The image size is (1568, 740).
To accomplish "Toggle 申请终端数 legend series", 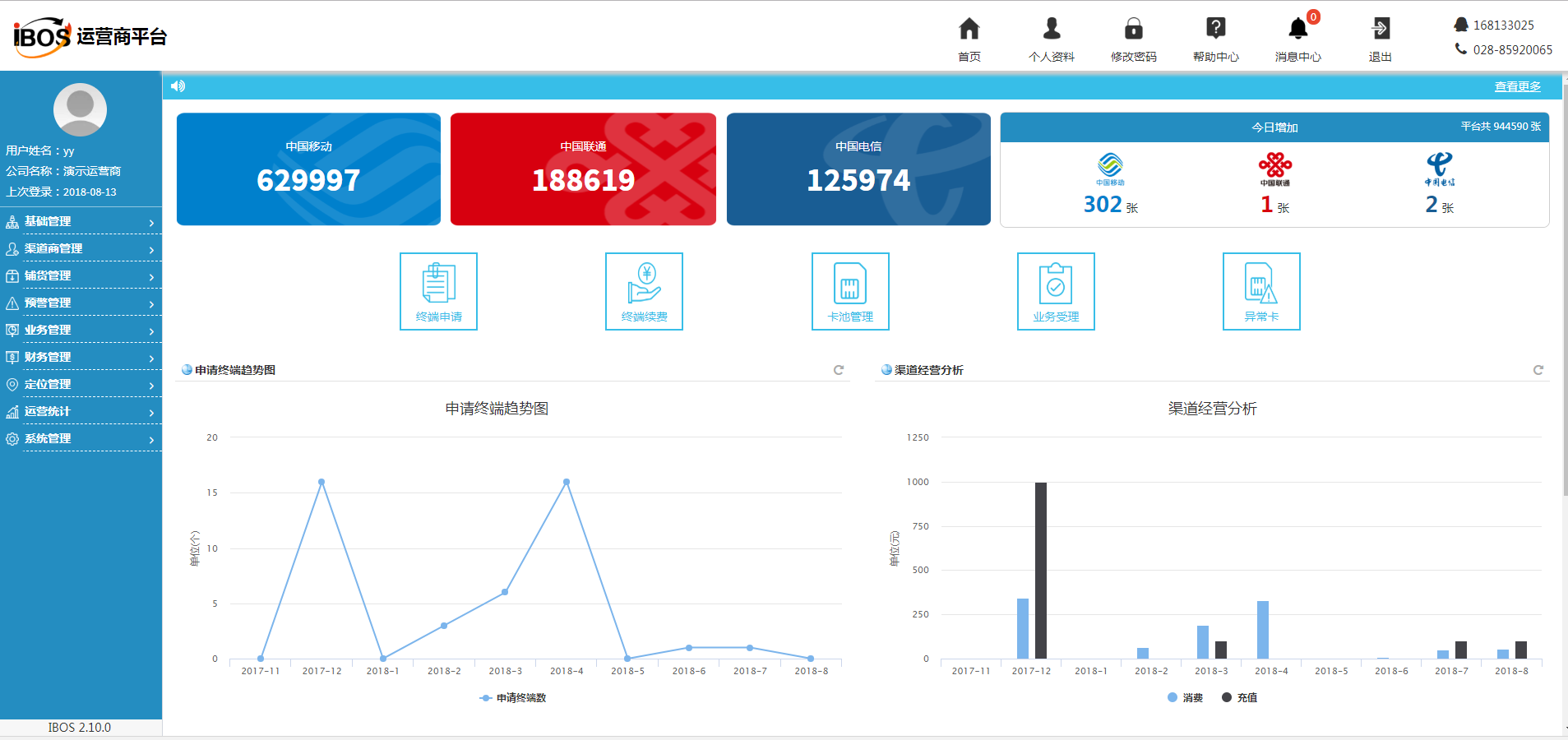I will (514, 698).
